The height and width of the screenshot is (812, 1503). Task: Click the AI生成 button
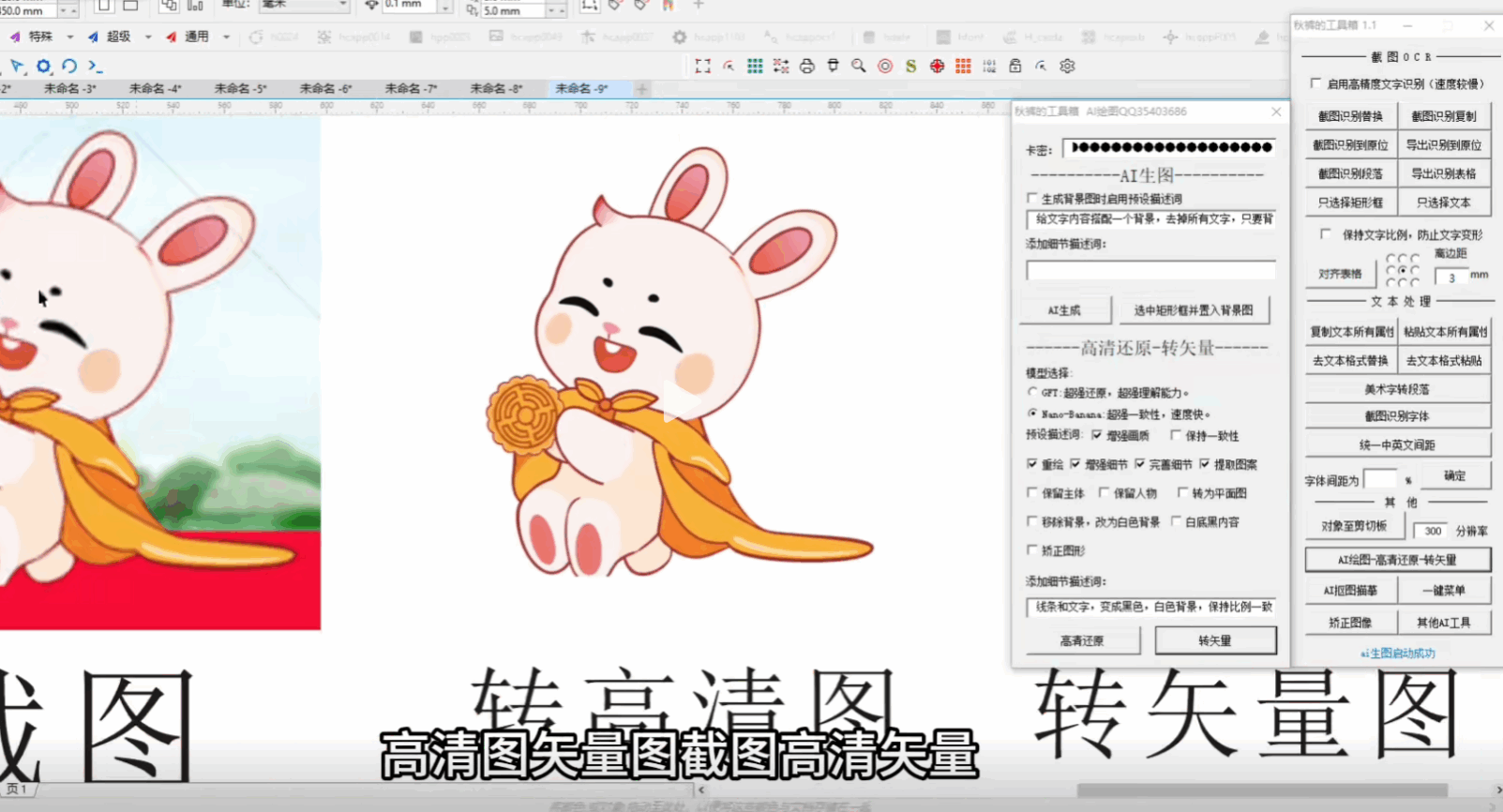pos(1064,310)
